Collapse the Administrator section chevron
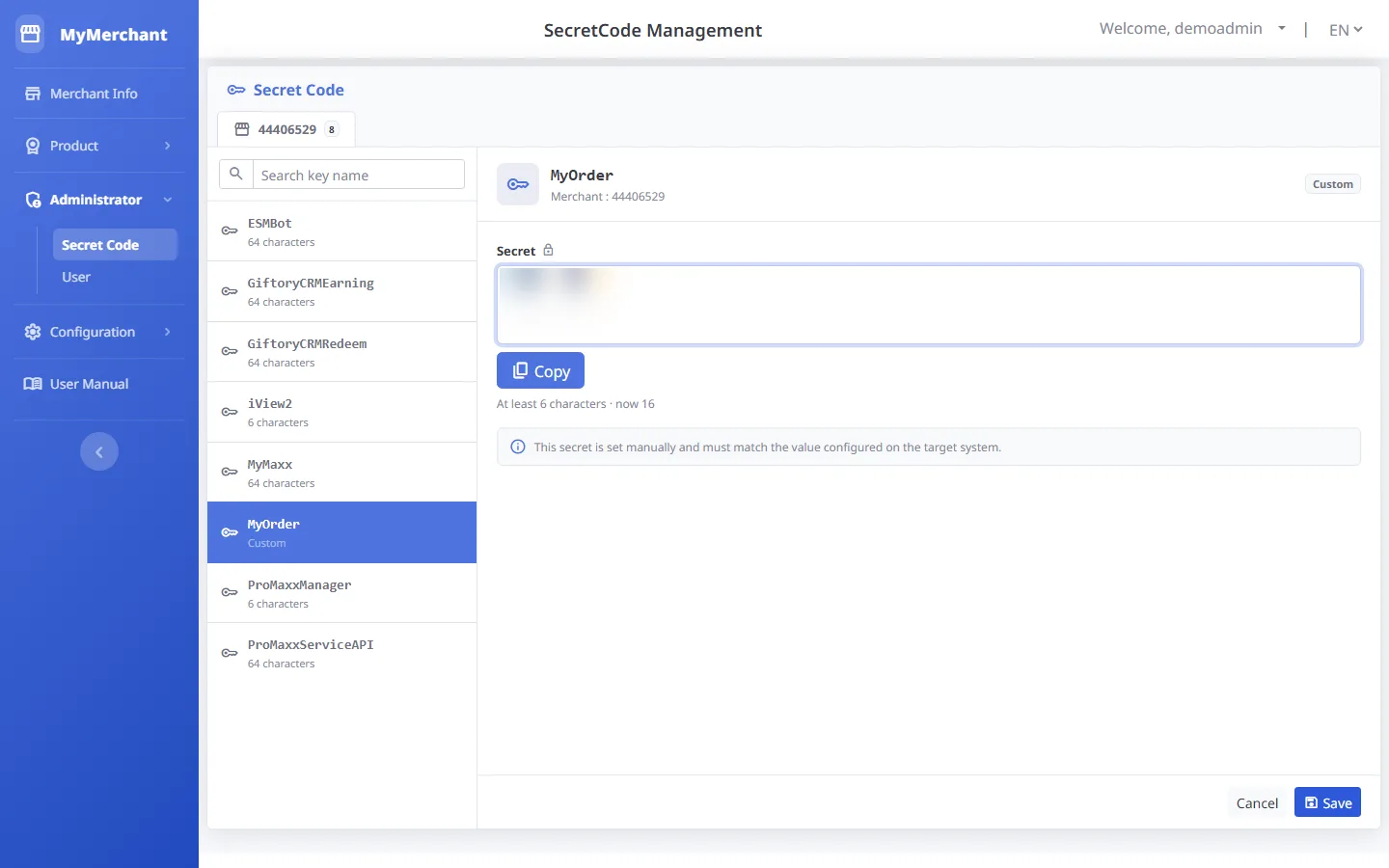This screenshot has width=1389, height=868. tap(168, 200)
